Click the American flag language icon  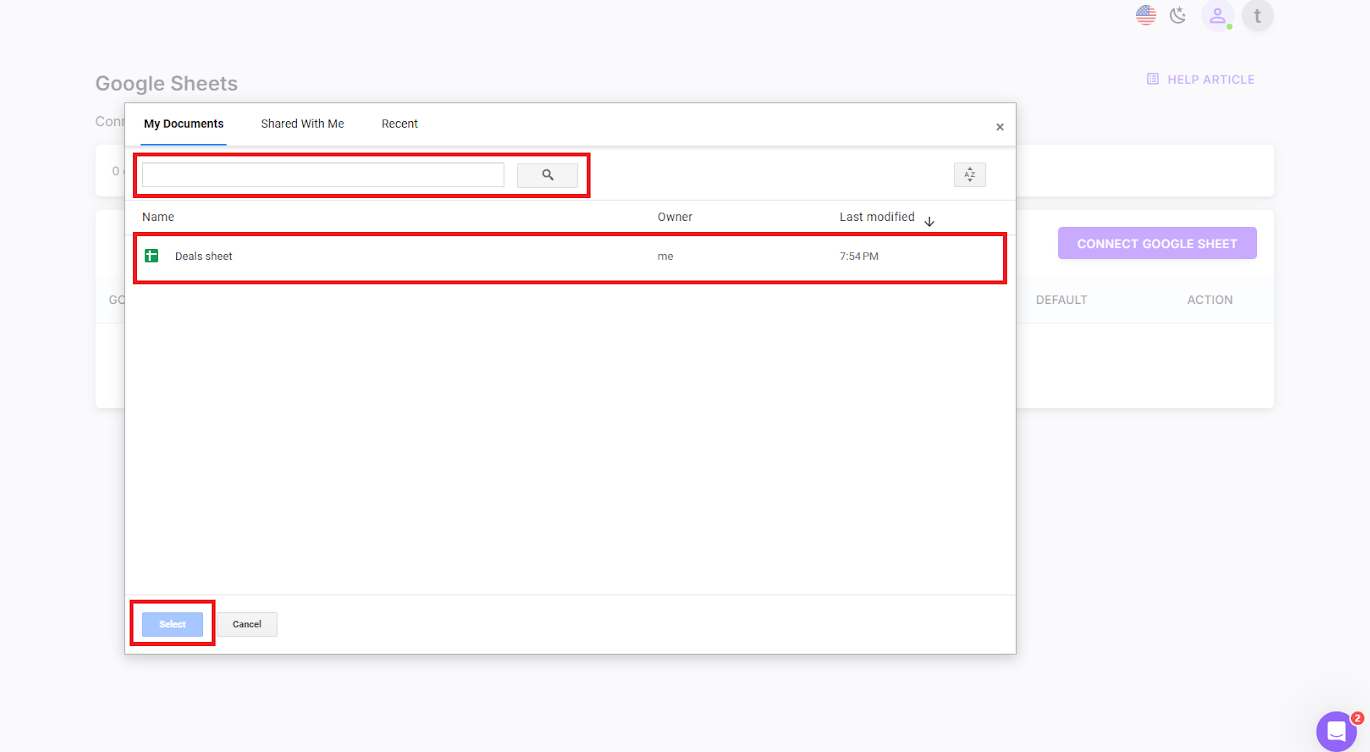click(x=1144, y=14)
